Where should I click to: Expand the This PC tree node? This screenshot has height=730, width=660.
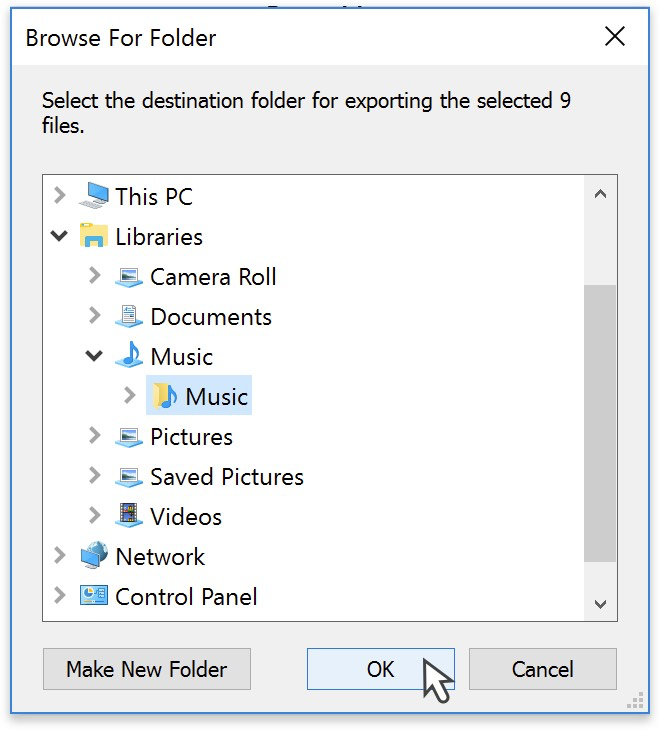(60, 196)
